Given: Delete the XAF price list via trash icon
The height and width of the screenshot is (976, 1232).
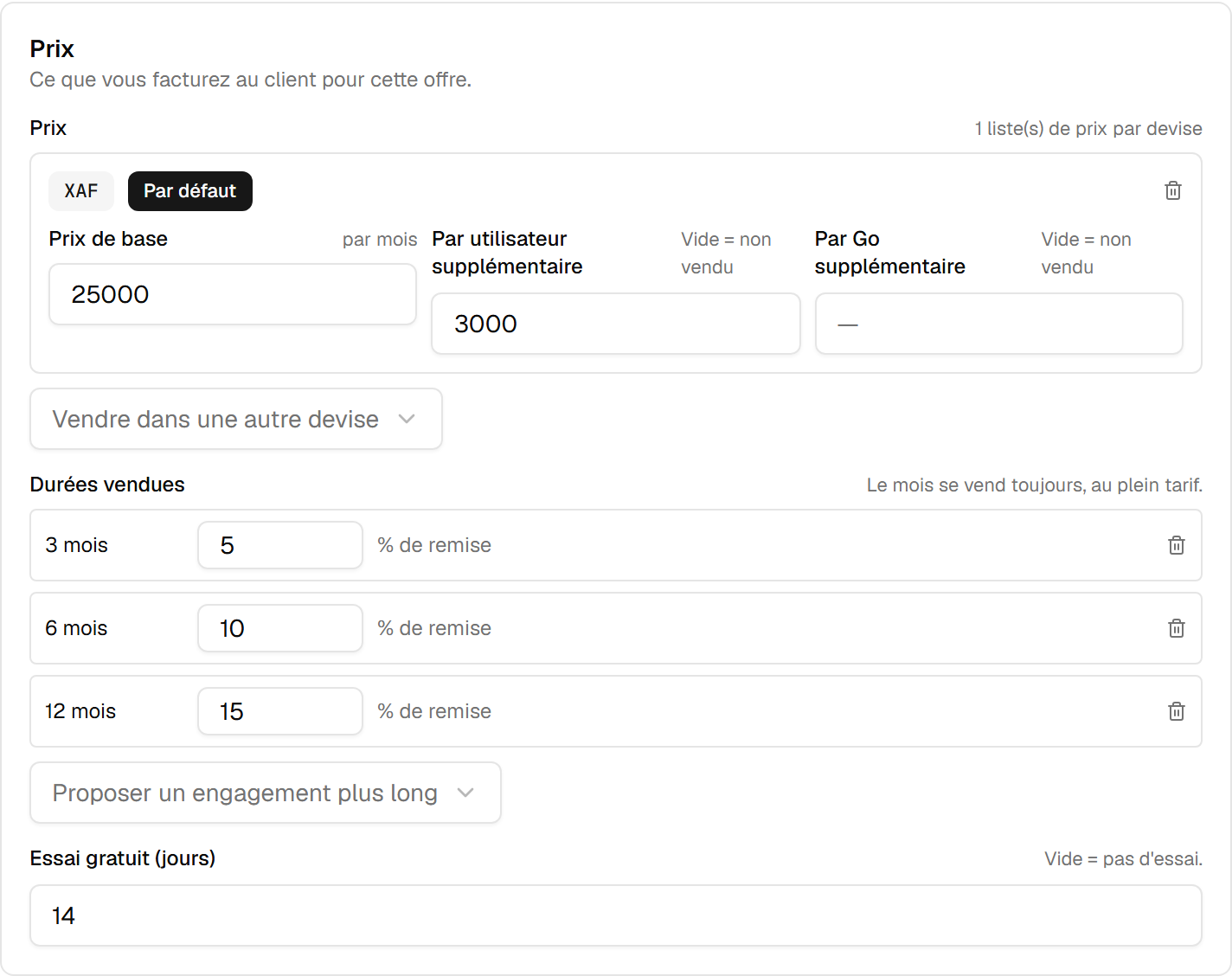Looking at the screenshot, I should click(x=1172, y=190).
